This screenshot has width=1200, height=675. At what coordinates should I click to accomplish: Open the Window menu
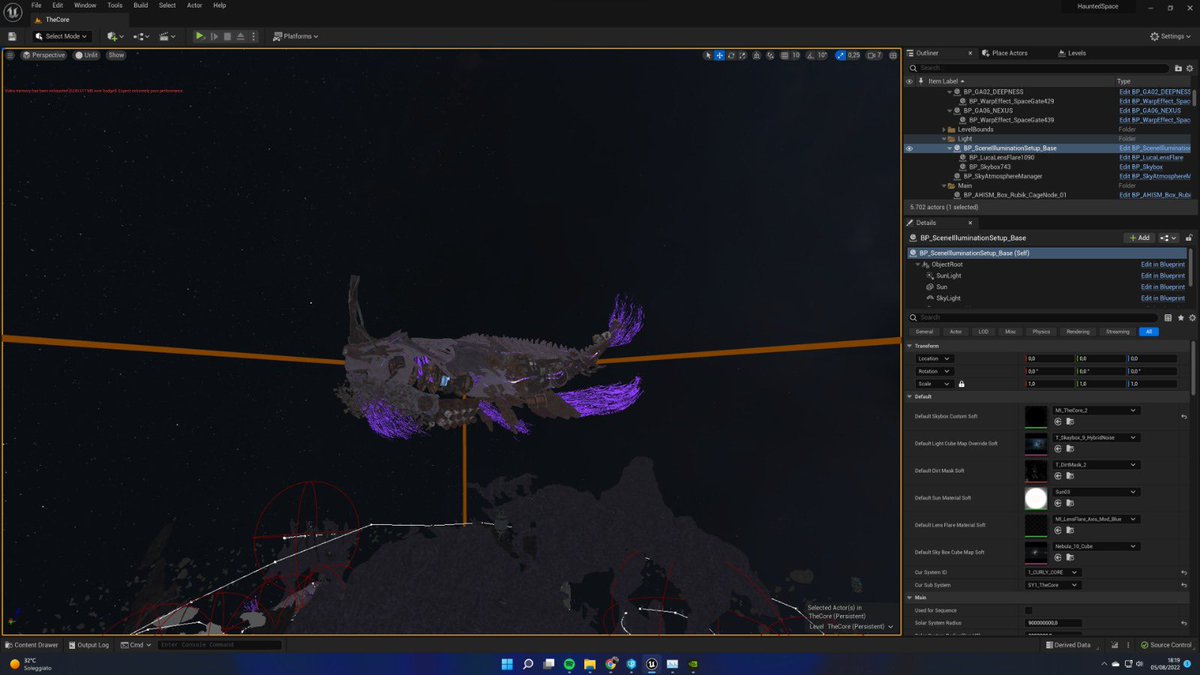(x=85, y=5)
